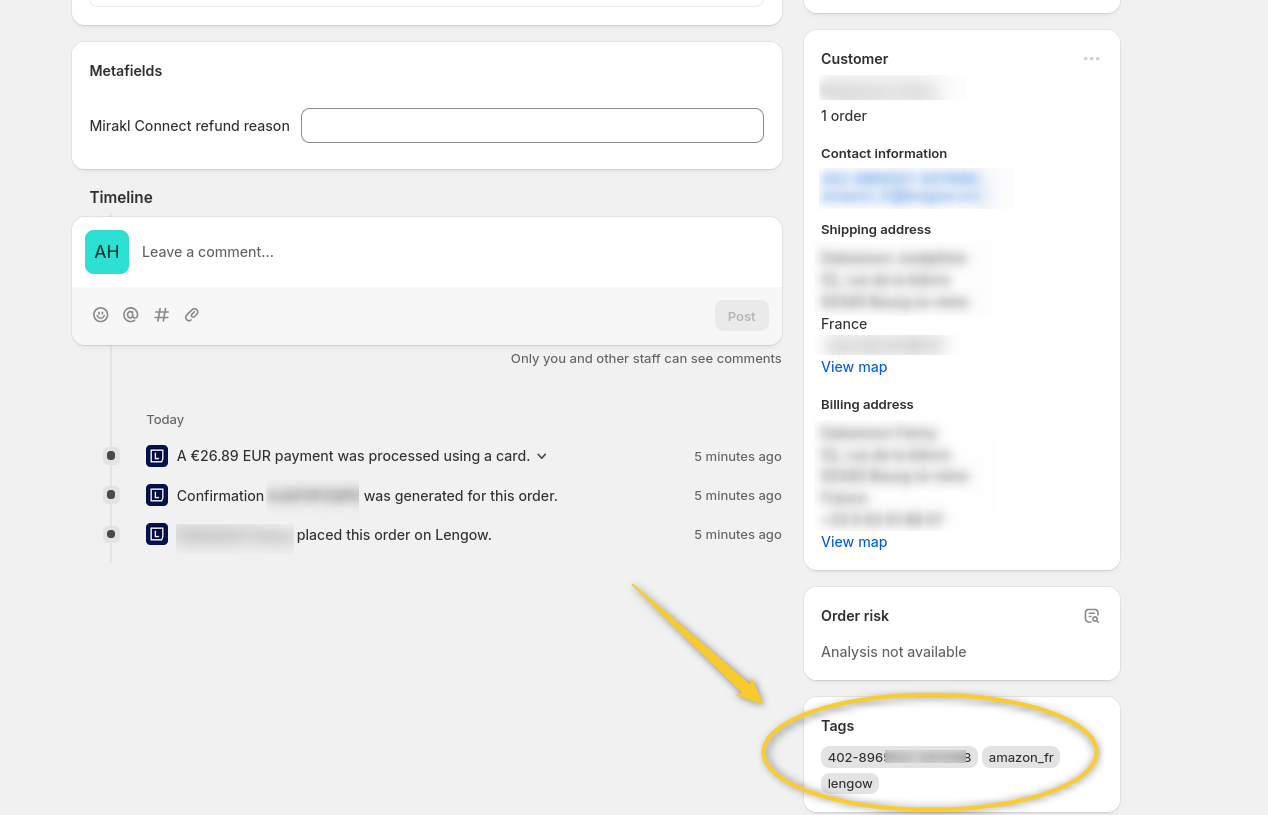Select the amazon_fr tag

pos(1020,757)
